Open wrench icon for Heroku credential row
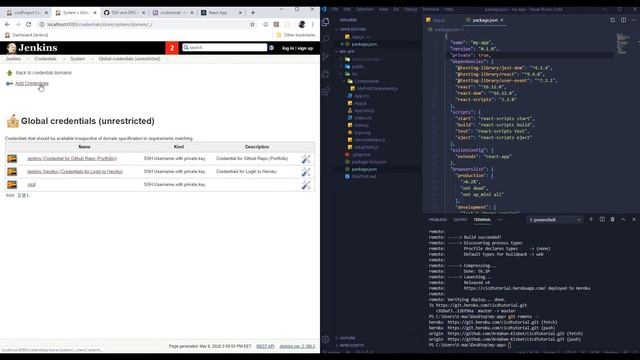Viewport: 640px width, 360px height. click(306, 172)
